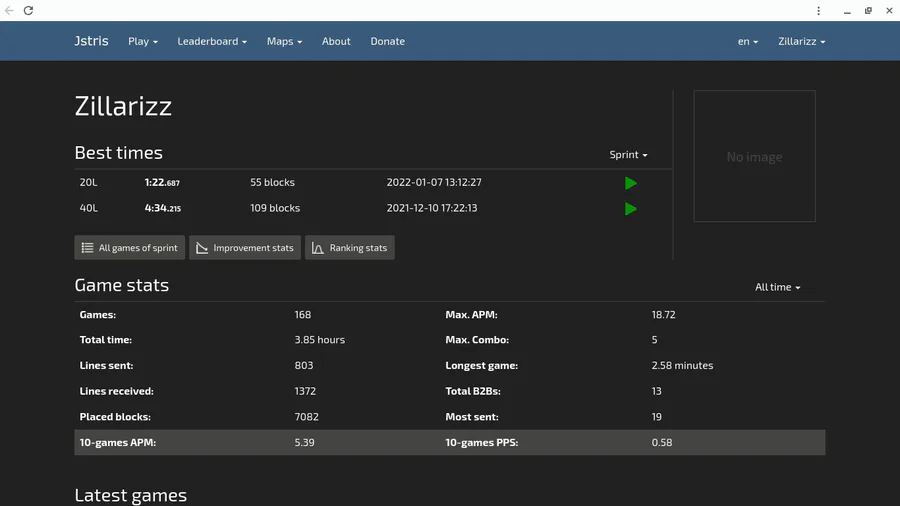Click the Max. Combo value 5

coord(654,340)
